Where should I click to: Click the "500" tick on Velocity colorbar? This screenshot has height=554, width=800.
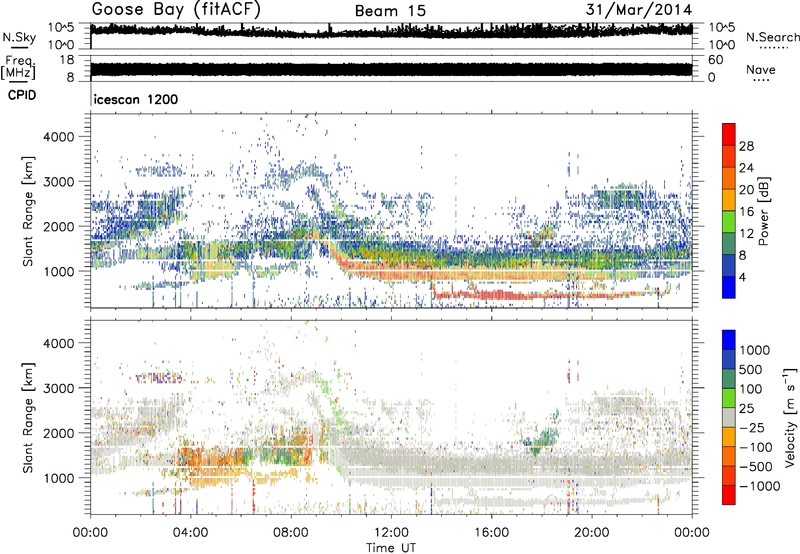pos(751,369)
